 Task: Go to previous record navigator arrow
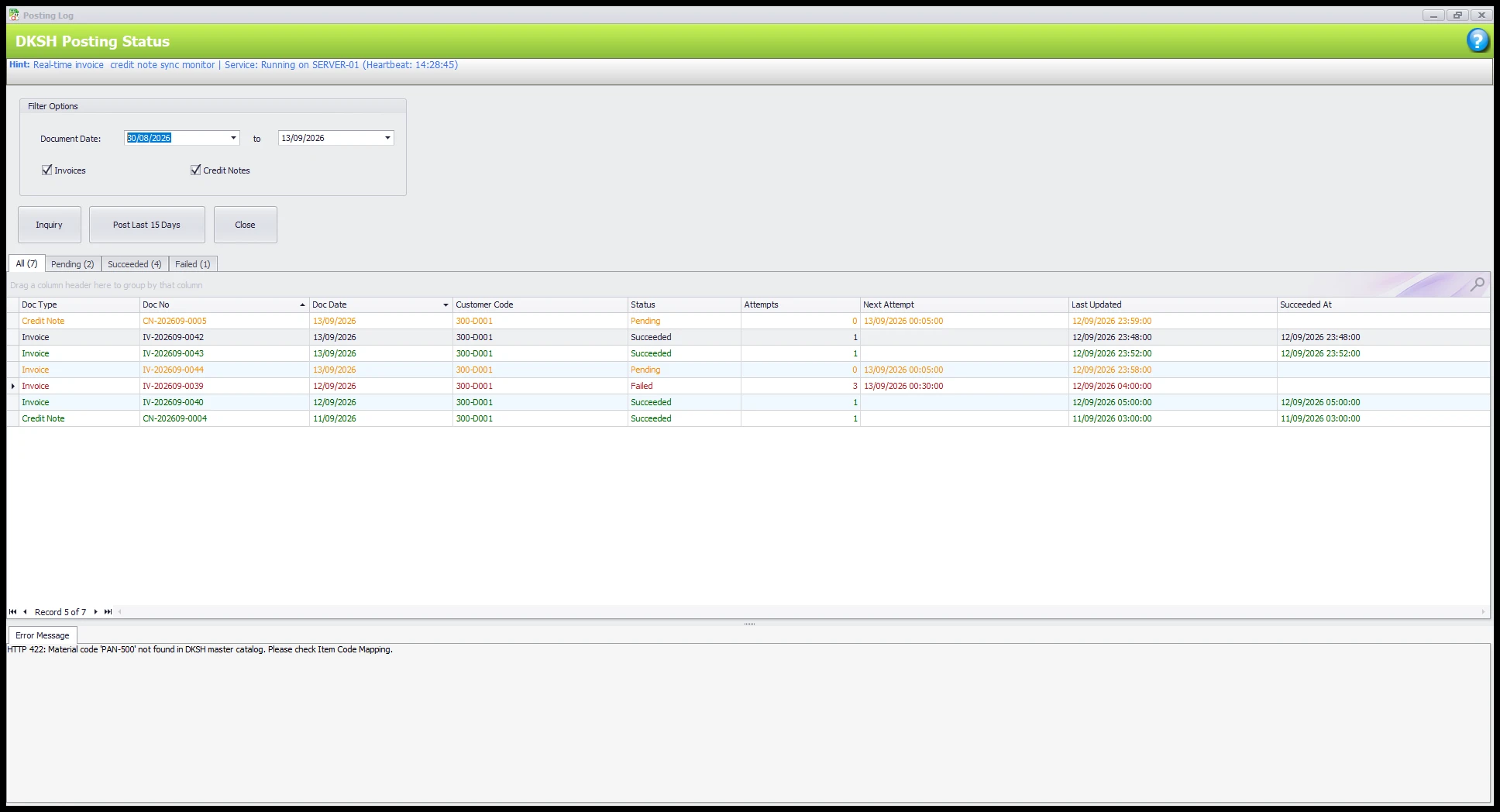tap(25, 612)
